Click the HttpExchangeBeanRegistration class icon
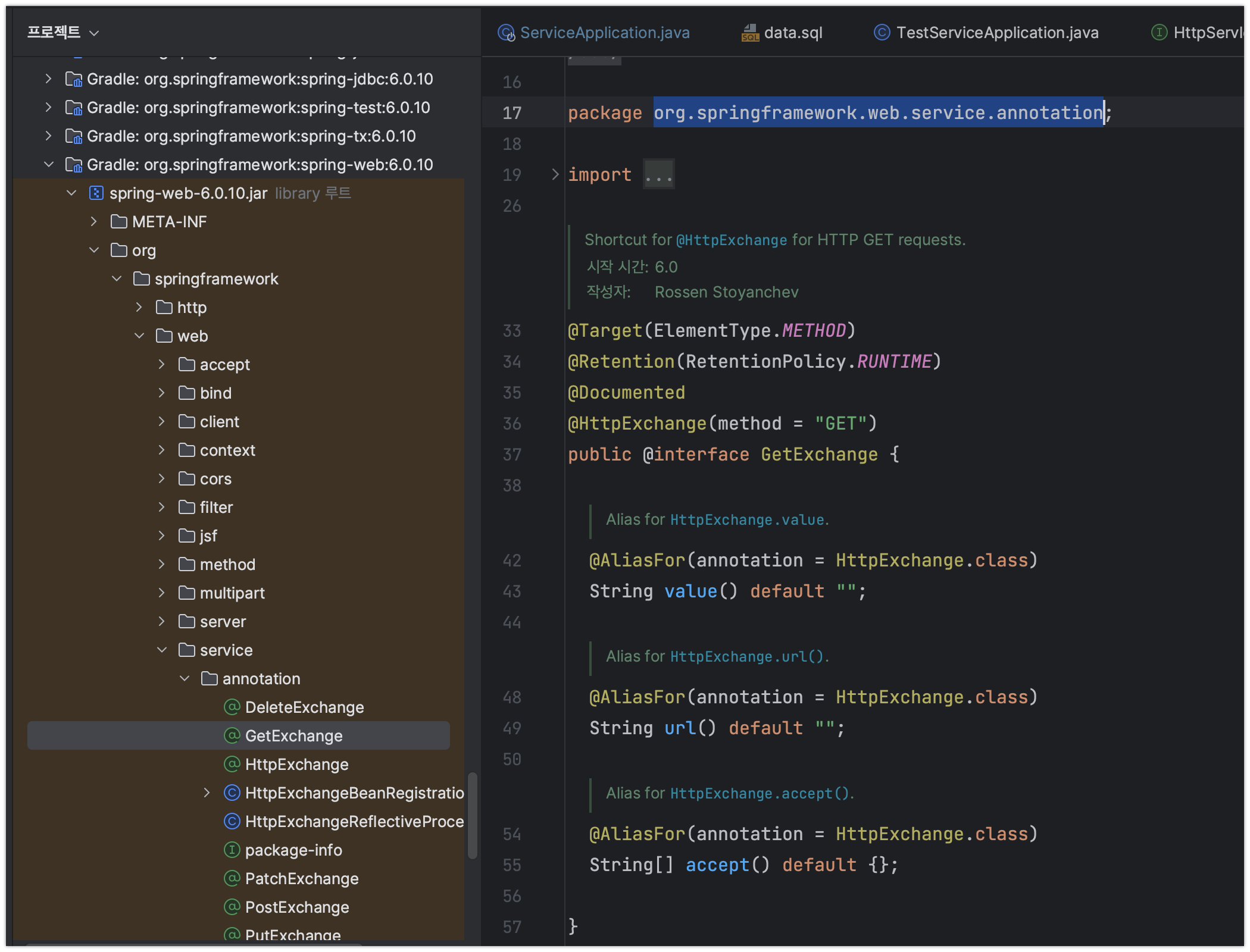This screenshot has width=1250, height=952. [x=232, y=793]
